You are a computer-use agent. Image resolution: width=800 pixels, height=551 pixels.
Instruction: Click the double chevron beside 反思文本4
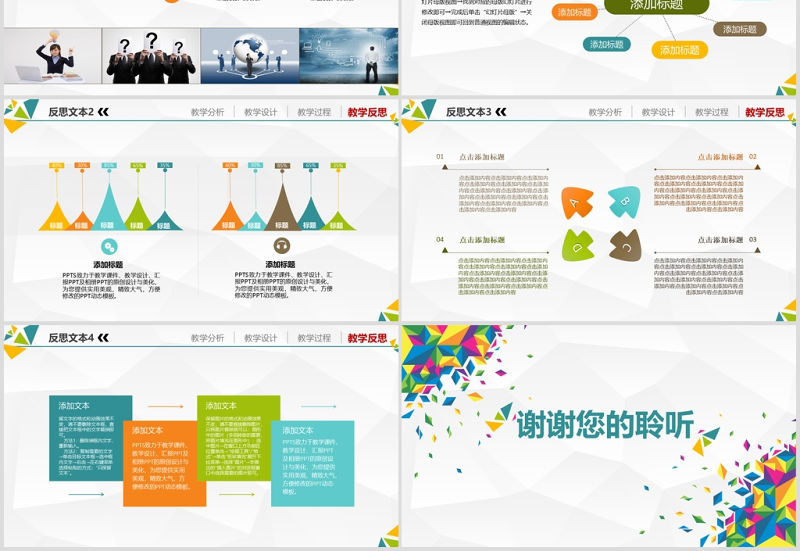click(x=103, y=339)
